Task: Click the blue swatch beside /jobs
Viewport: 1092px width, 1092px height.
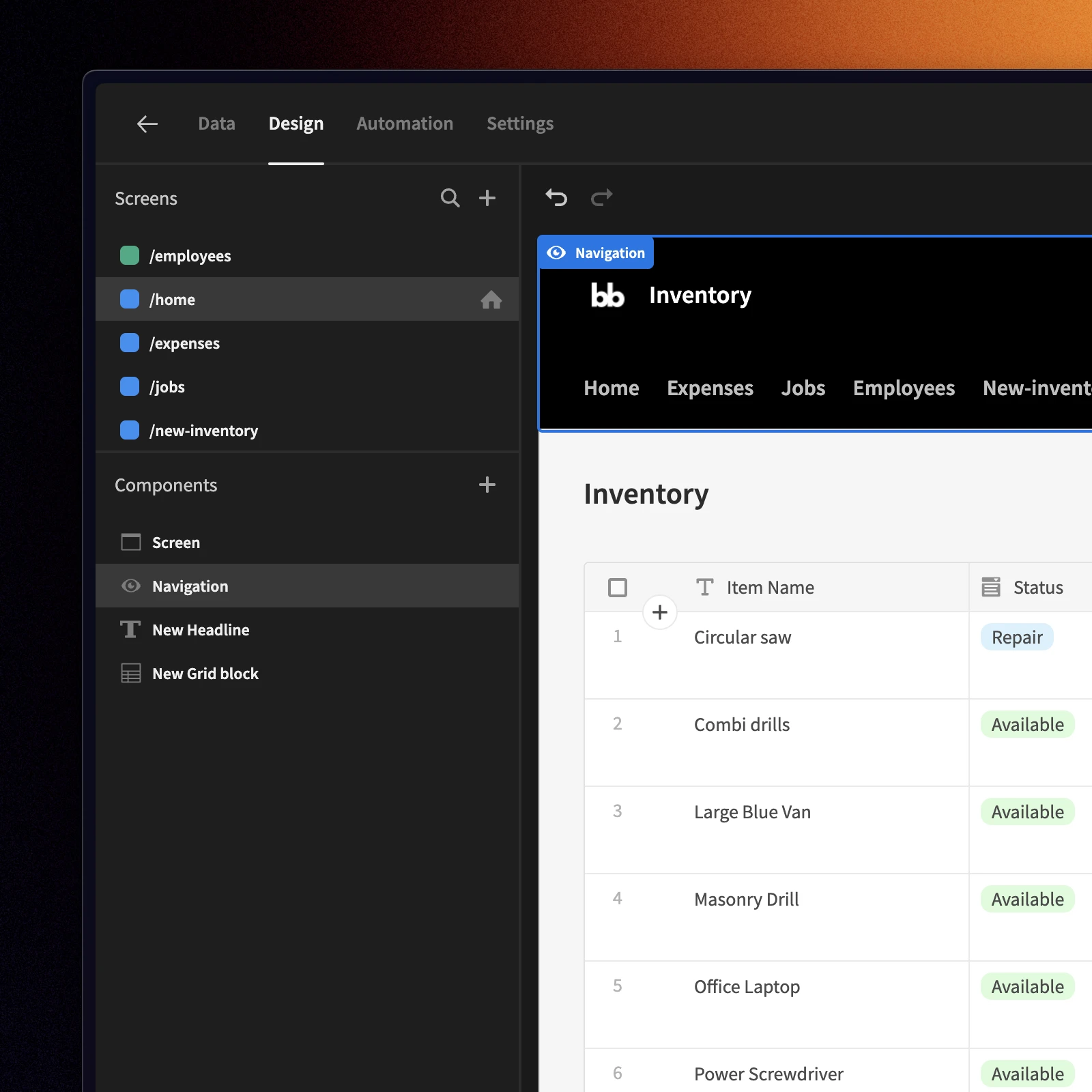Action: 130,386
